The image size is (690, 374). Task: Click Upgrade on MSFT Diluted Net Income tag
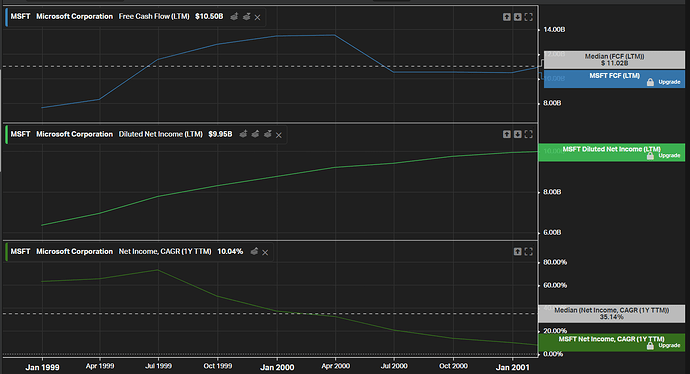[x=669, y=156]
